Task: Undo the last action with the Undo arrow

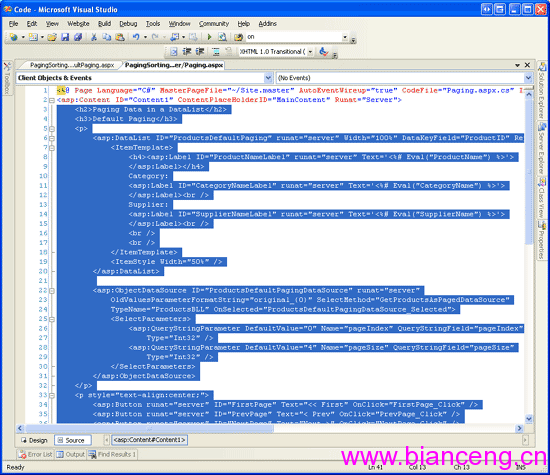Action: (x=136, y=37)
